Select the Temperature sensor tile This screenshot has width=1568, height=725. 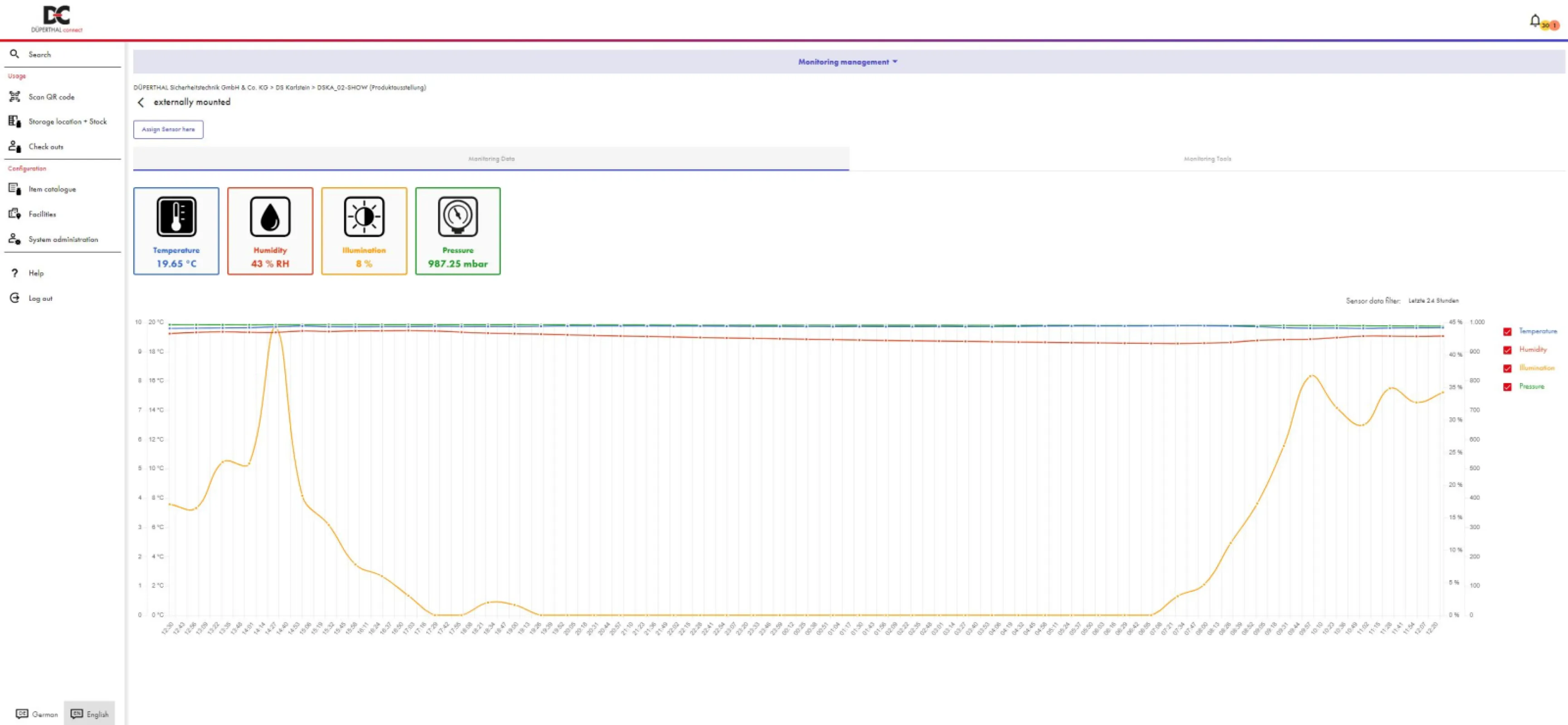click(x=176, y=231)
